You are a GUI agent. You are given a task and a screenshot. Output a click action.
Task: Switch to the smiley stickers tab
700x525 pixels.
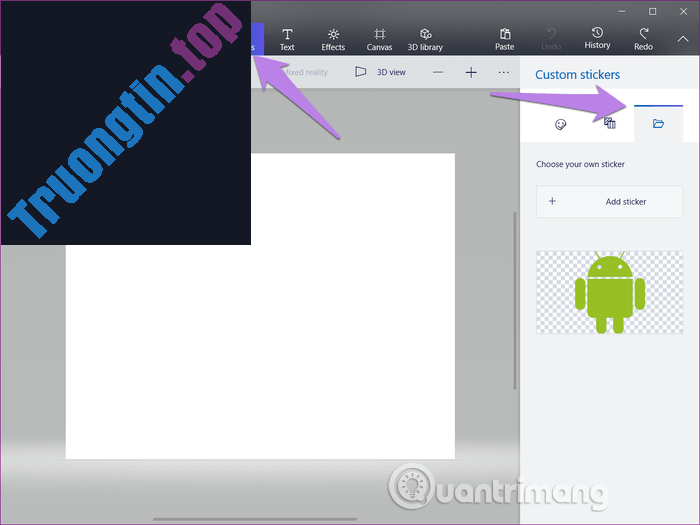point(561,124)
